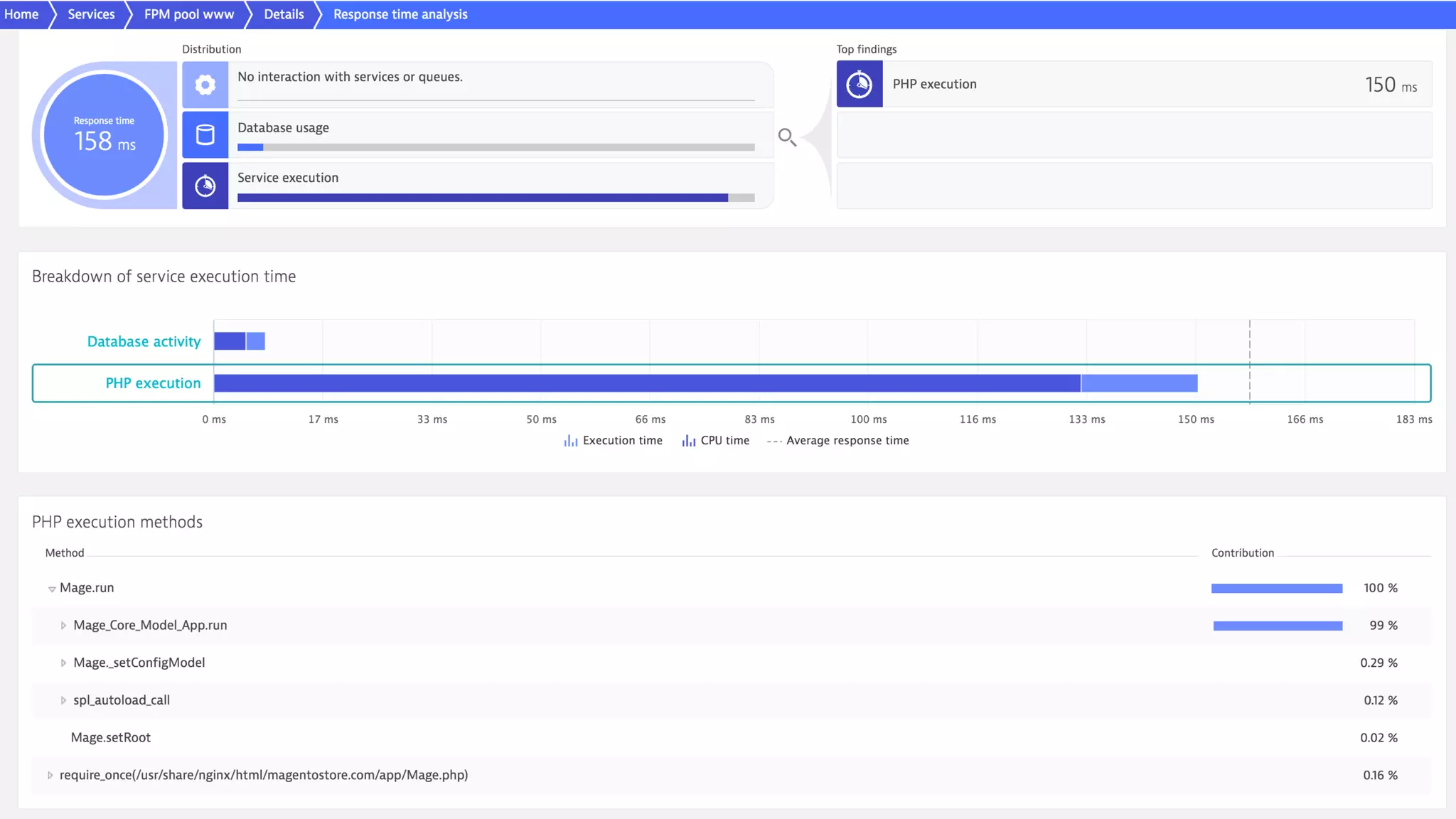1456x819 pixels.
Task: Click the Service execution stopwatch icon
Action: (x=205, y=186)
